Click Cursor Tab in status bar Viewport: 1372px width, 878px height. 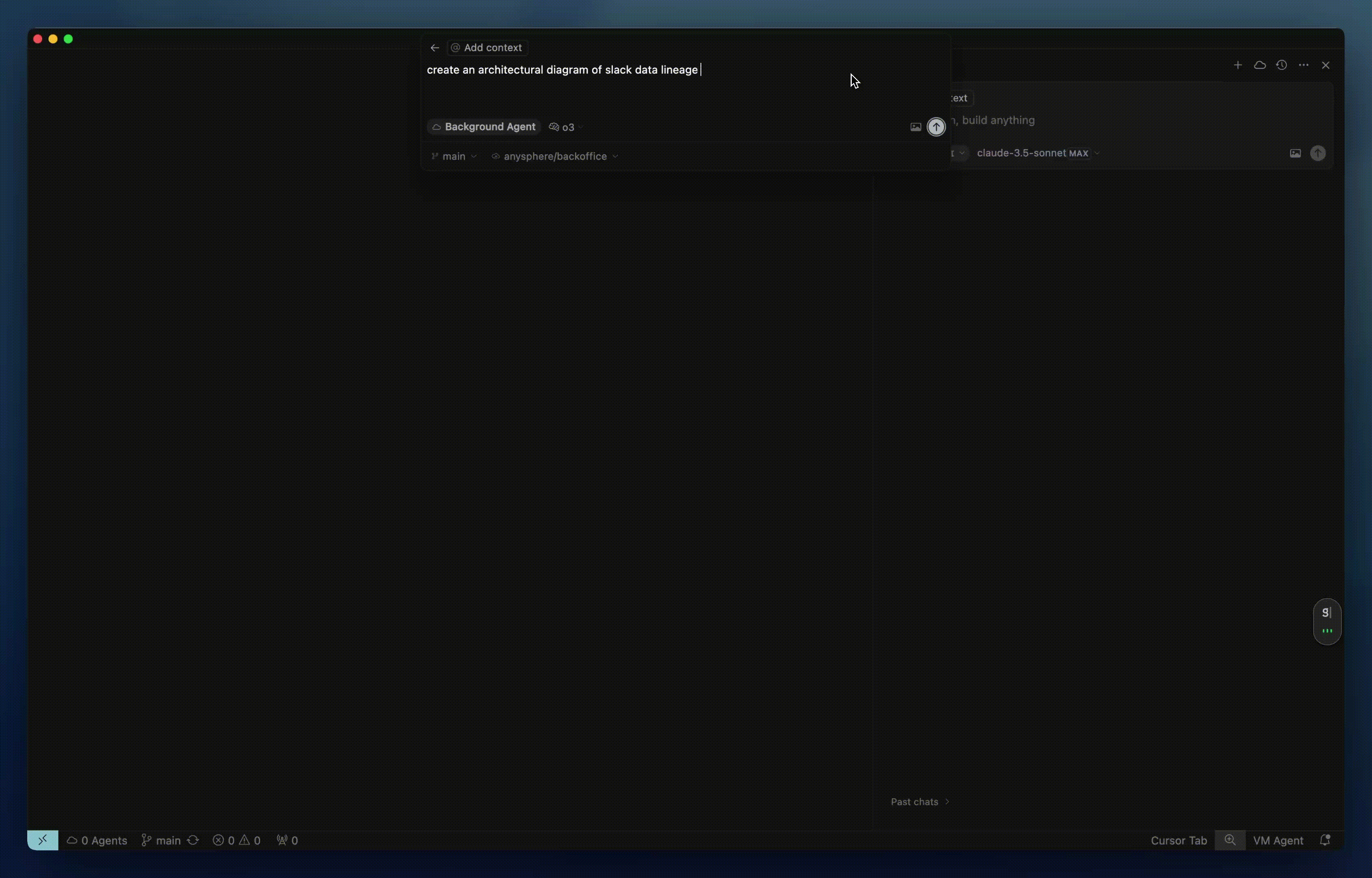pos(1178,840)
